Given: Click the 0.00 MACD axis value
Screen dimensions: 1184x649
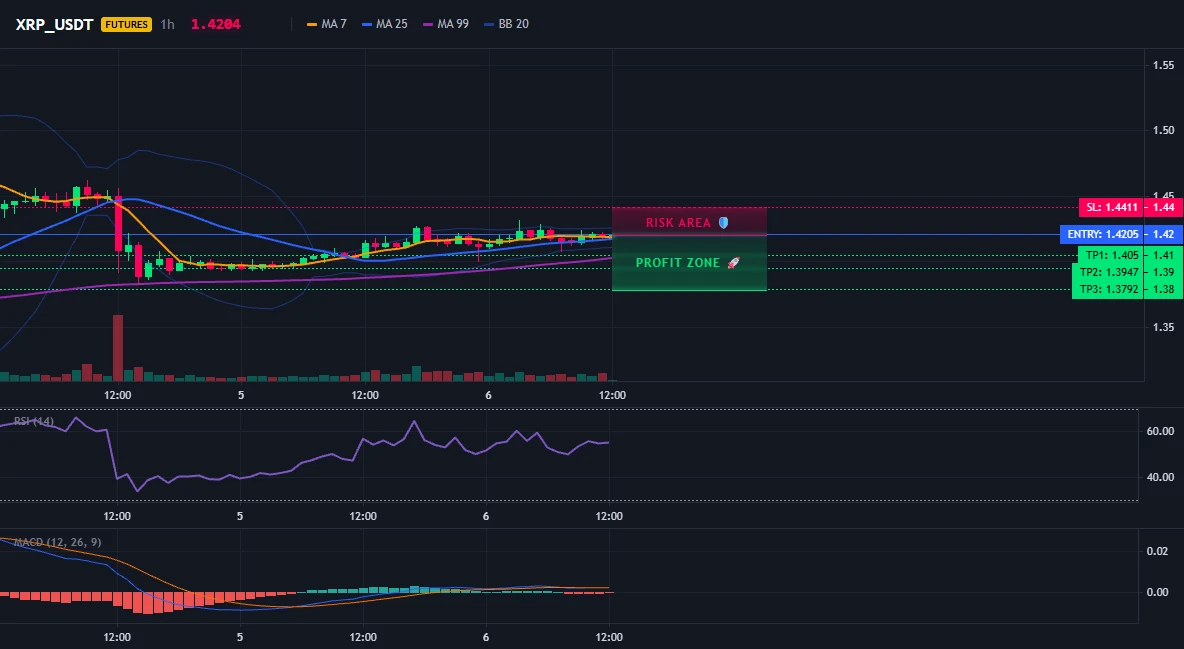Looking at the screenshot, I should click(x=1158, y=592).
